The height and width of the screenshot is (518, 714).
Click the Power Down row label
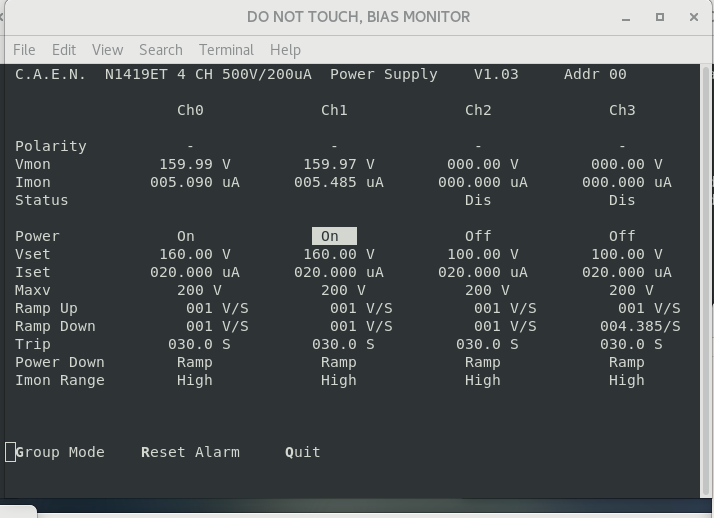pos(60,362)
